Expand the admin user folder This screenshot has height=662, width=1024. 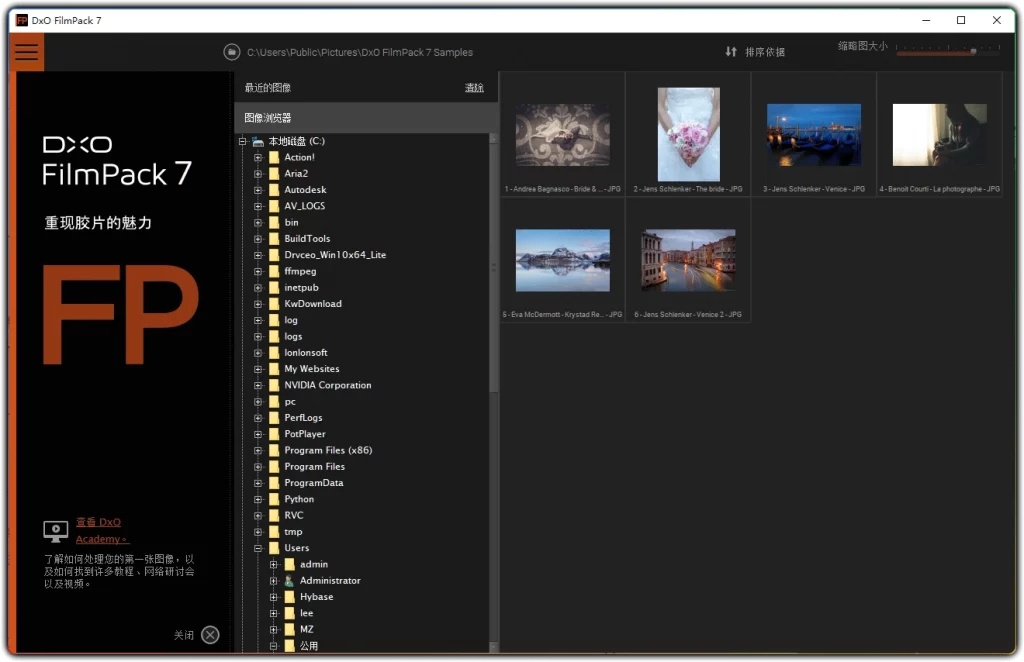coord(274,565)
